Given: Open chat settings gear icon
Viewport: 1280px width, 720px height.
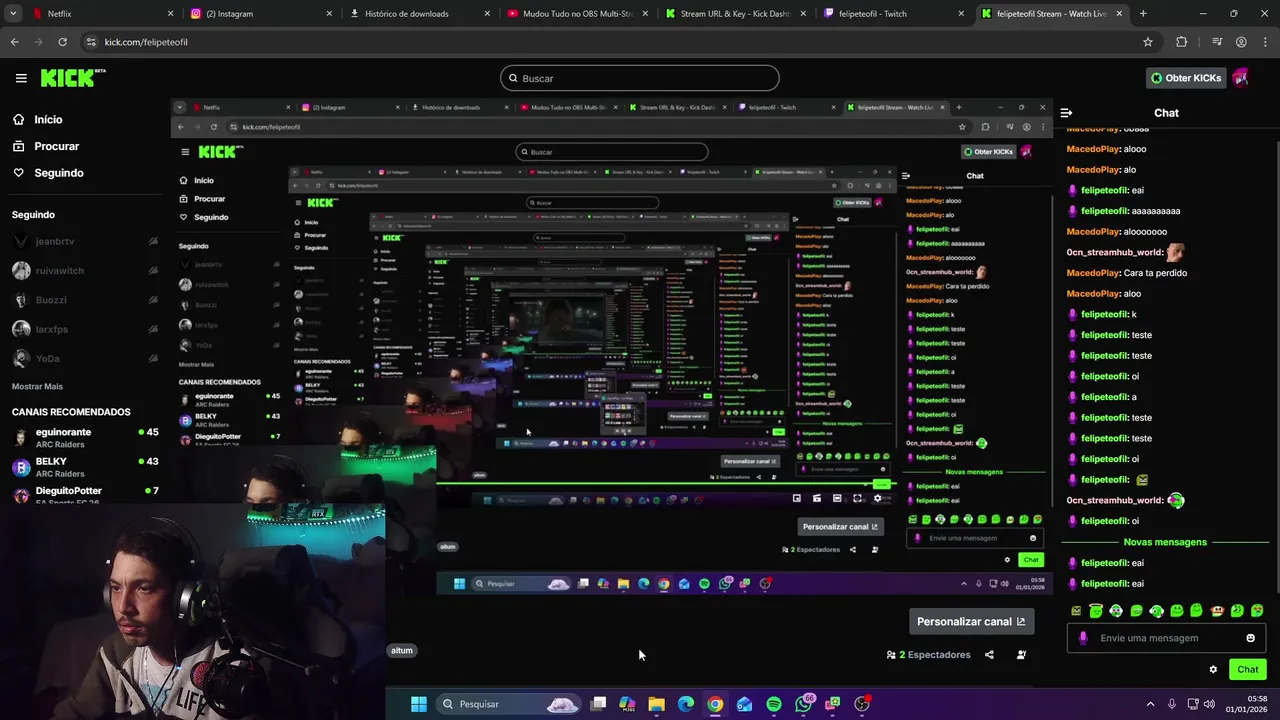Looking at the screenshot, I should 1213,670.
